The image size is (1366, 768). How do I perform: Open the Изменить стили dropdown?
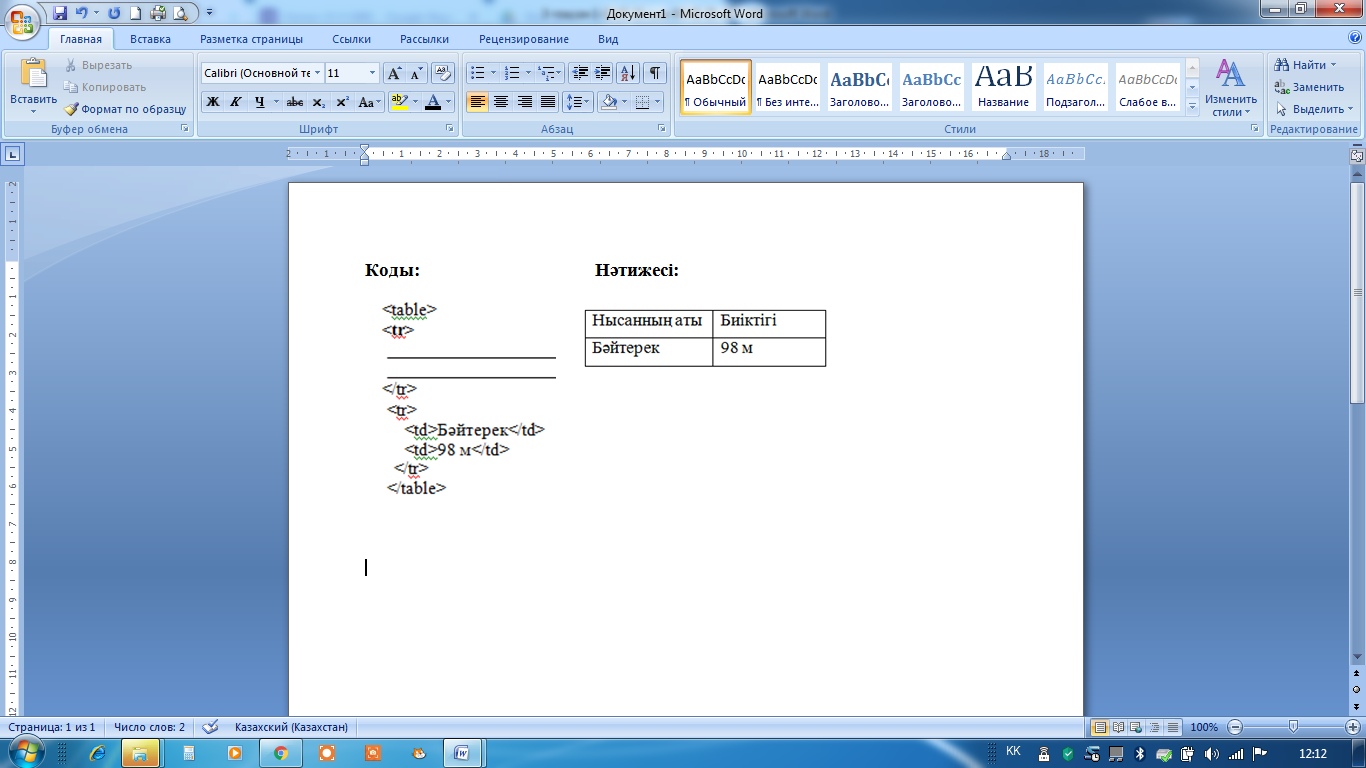coord(1231,88)
